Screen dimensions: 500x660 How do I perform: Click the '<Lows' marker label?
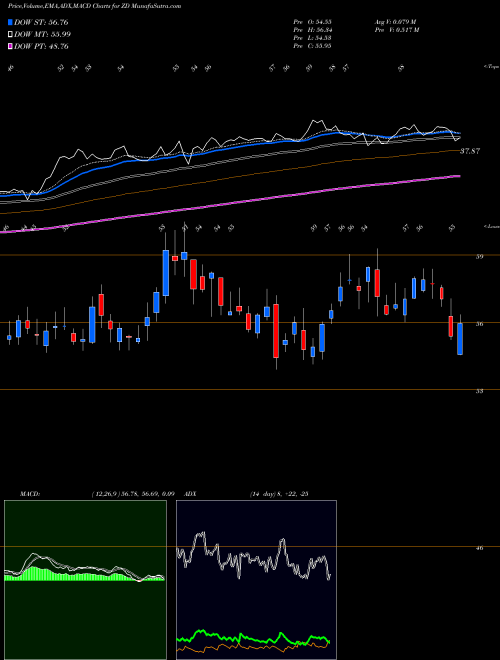491,227
